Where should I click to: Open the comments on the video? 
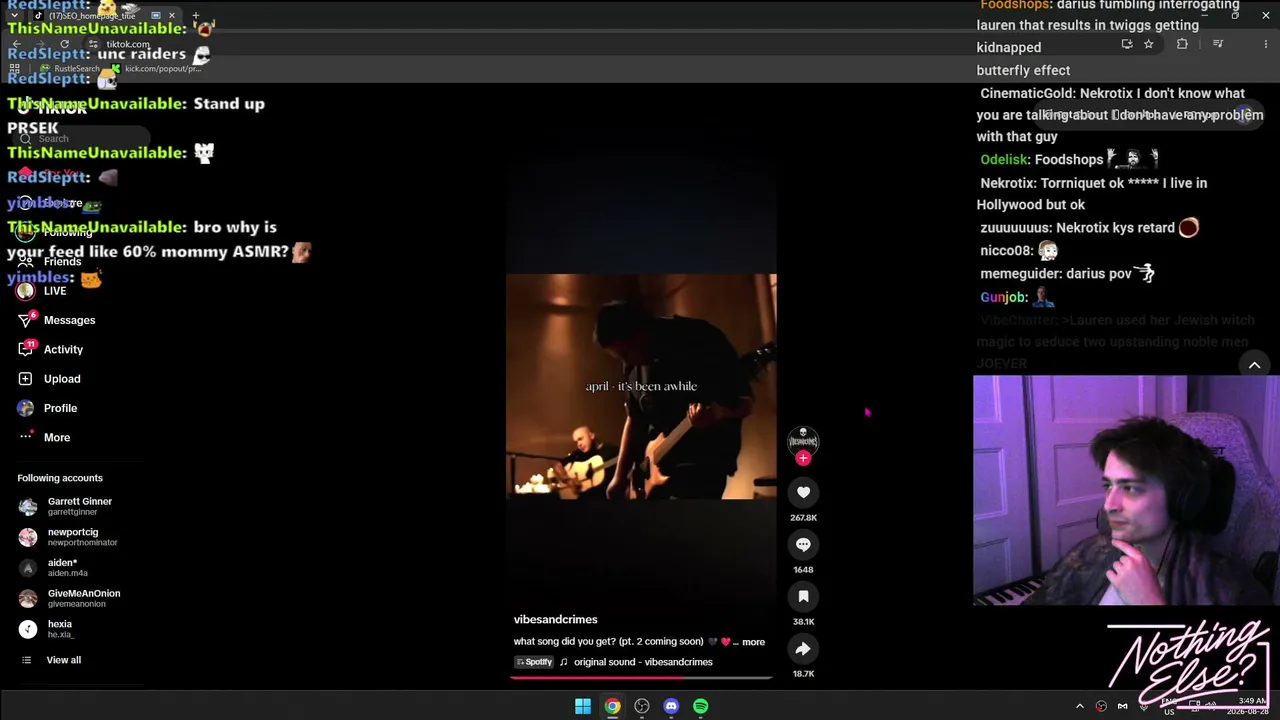pyautogui.click(x=803, y=544)
